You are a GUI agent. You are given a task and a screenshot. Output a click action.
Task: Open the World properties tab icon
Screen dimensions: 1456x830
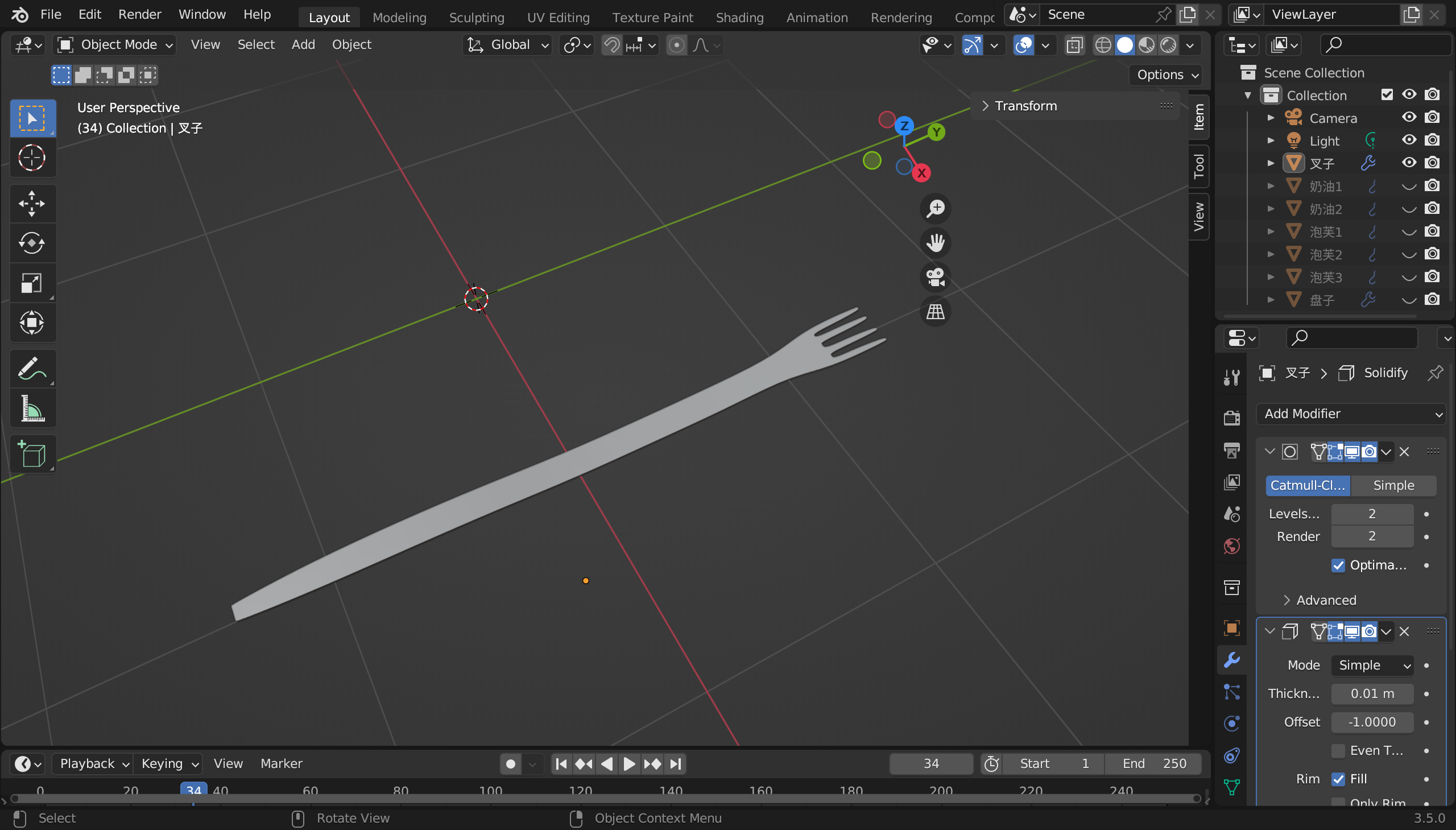point(1231,546)
